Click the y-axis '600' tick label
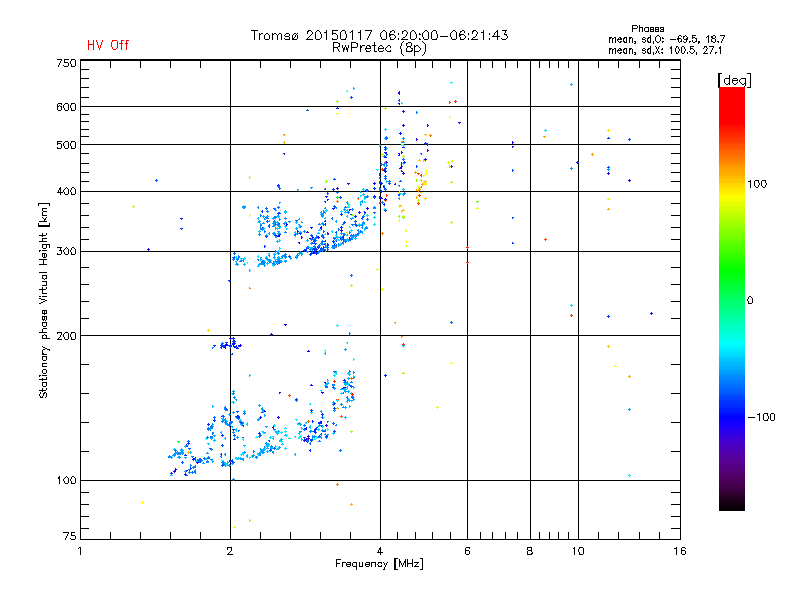 (66, 107)
